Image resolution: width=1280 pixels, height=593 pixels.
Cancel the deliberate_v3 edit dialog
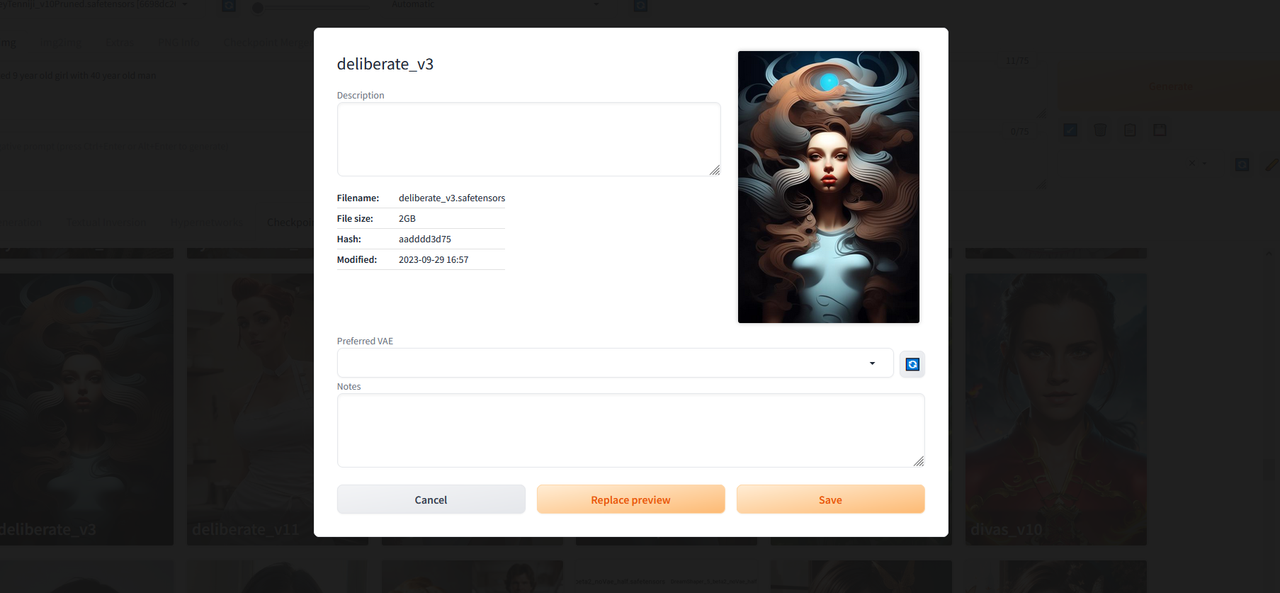(431, 499)
